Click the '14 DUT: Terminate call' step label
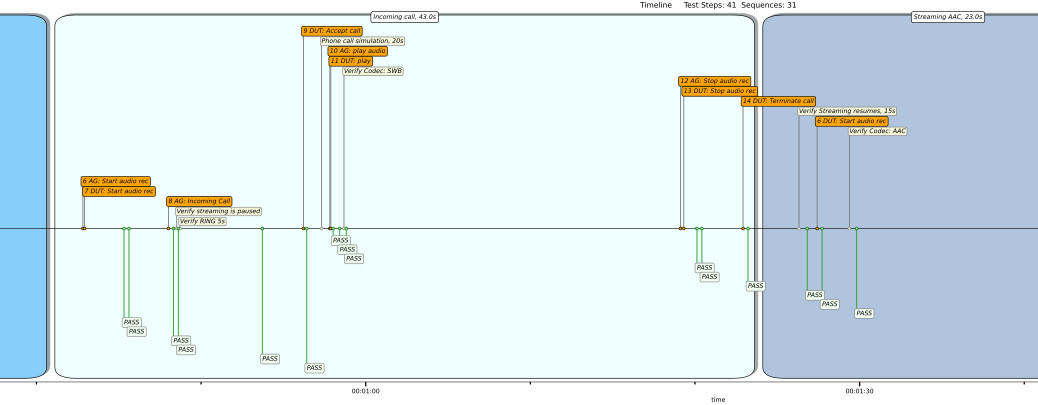Viewport: 1038px width, 405px height. tap(778, 101)
